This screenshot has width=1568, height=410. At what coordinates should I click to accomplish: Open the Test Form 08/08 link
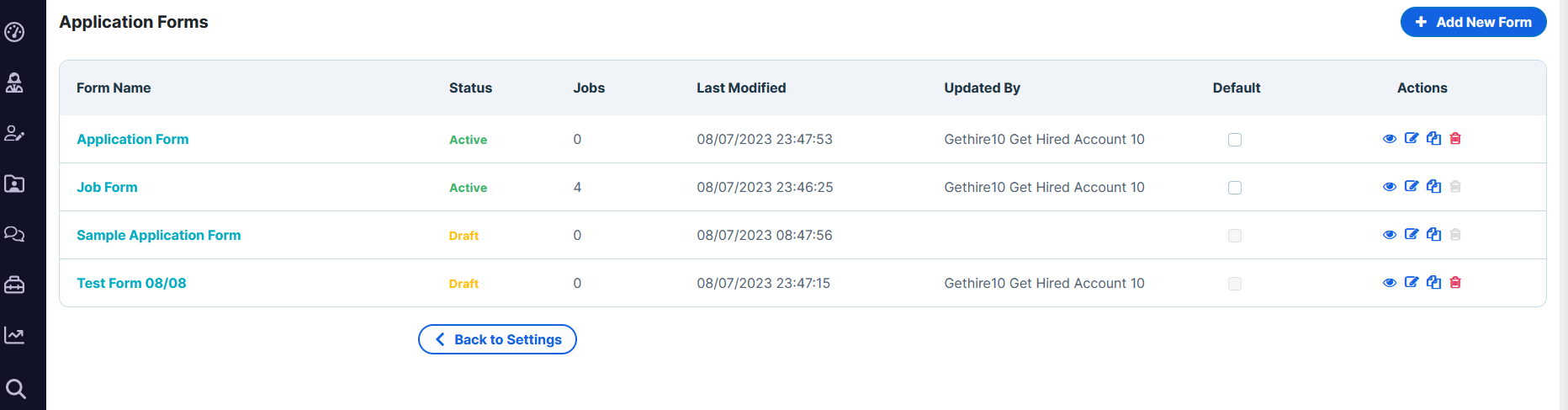click(x=131, y=283)
